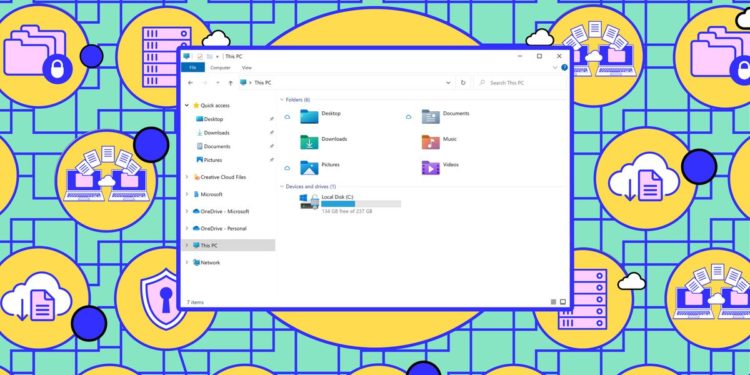The width and height of the screenshot is (750, 375).
Task: Open the Customize Quick Access Toolbar dropdown
Action: pyautogui.click(x=218, y=57)
